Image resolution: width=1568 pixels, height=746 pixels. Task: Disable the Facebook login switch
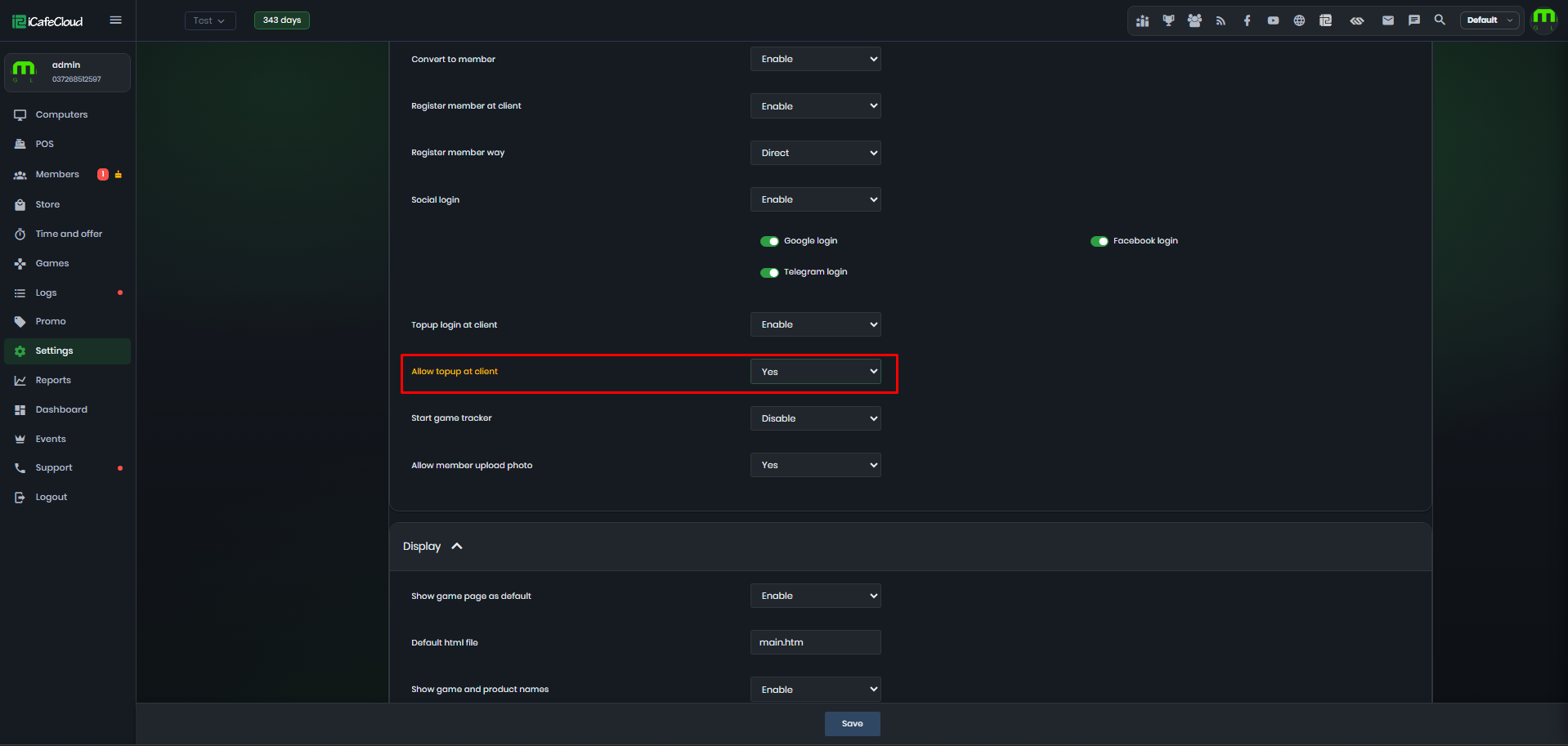pyautogui.click(x=1100, y=241)
